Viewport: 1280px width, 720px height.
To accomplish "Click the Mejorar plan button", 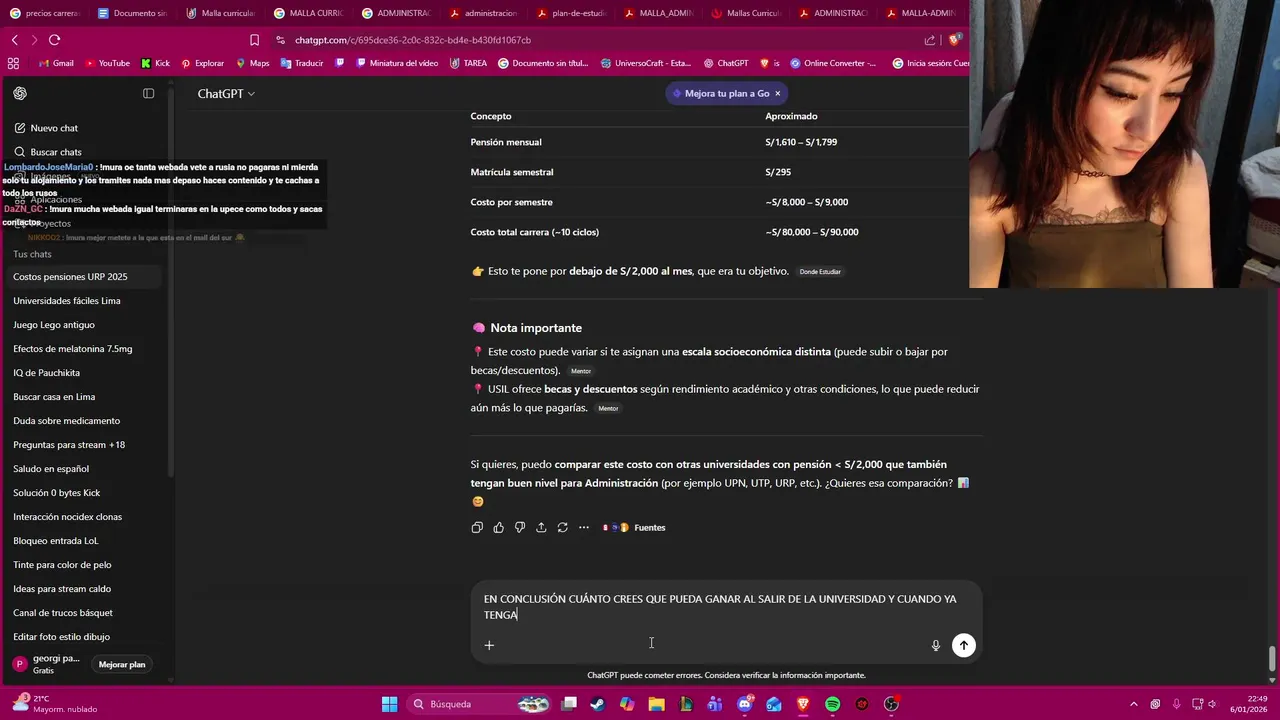I will tap(122, 664).
